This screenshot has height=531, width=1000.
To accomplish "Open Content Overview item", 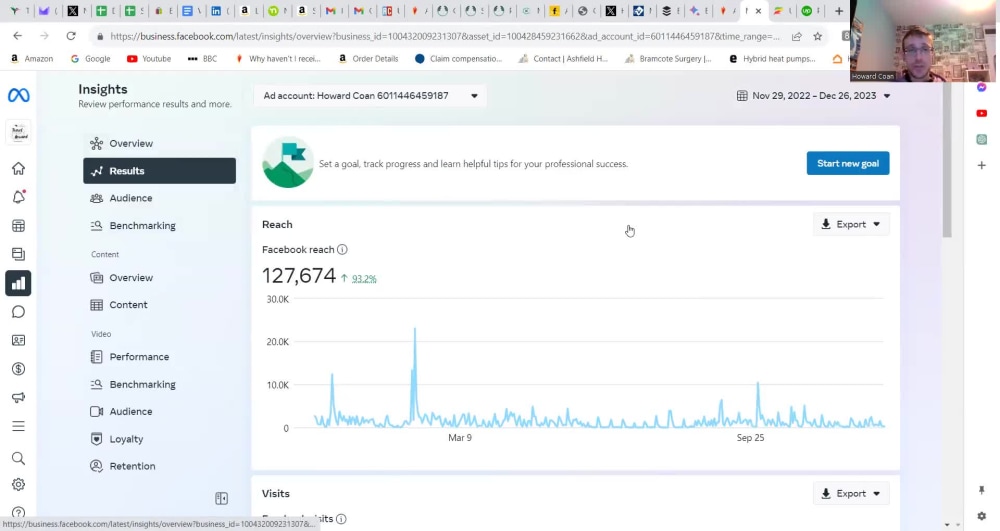I will 159,278.
